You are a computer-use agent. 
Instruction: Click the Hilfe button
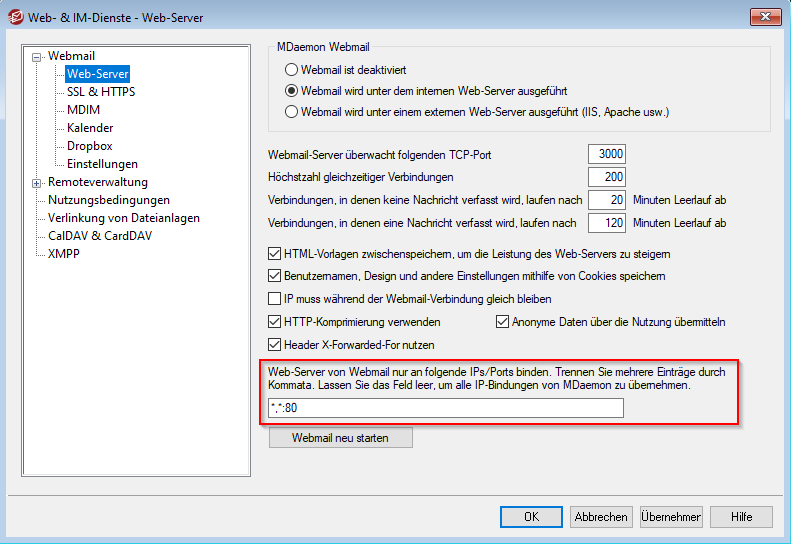tap(741, 517)
